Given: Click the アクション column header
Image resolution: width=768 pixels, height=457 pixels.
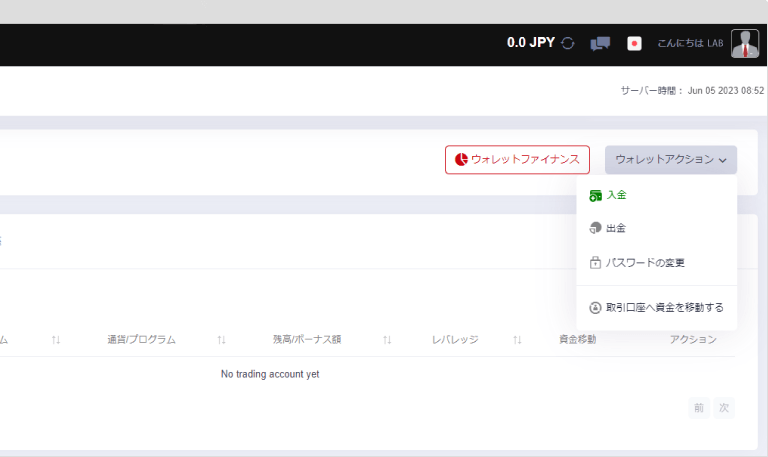Looking at the screenshot, I should point(693,339).
